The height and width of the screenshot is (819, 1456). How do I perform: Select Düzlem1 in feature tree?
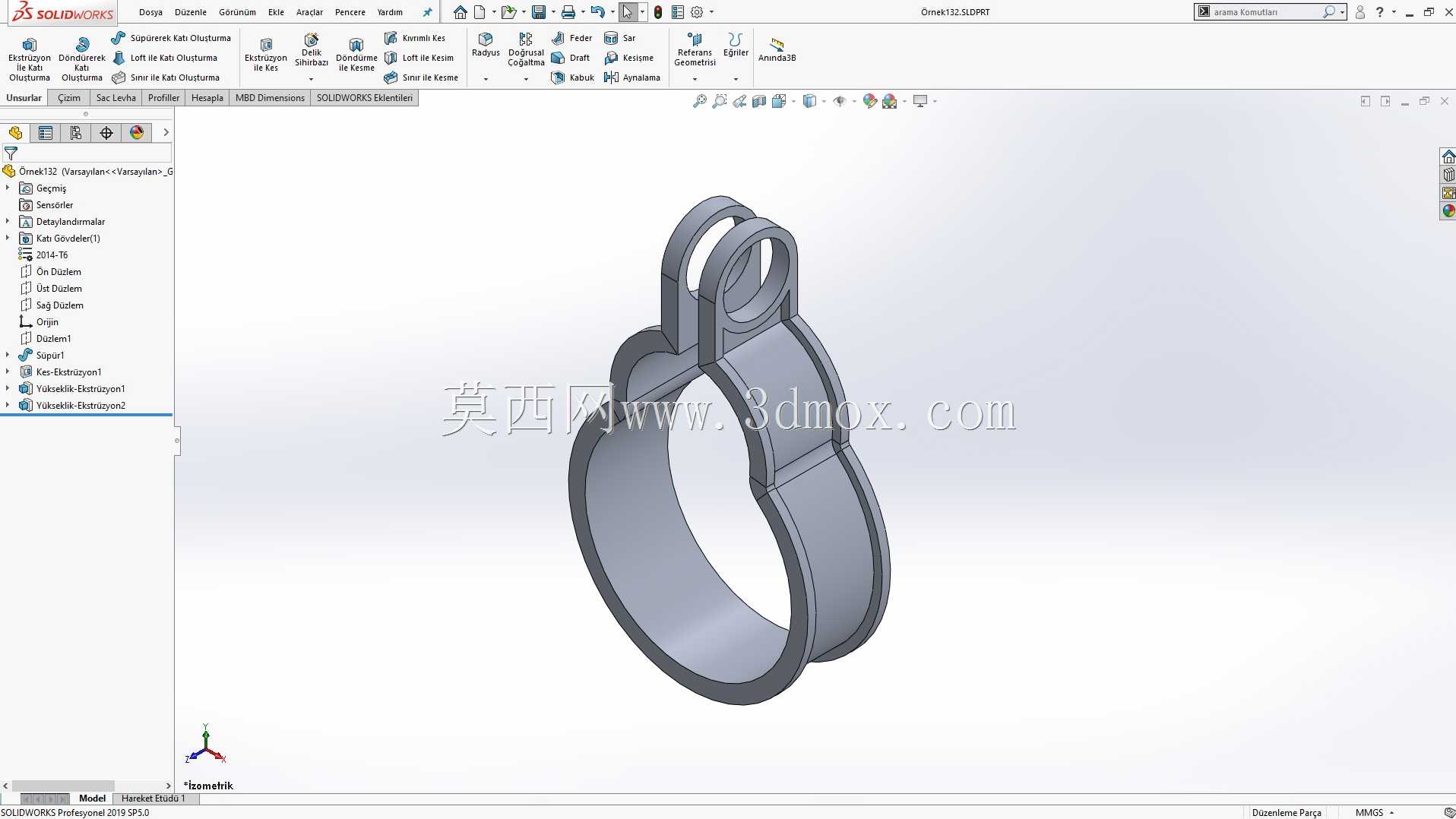pyautogui.click(x=53, y=338)
